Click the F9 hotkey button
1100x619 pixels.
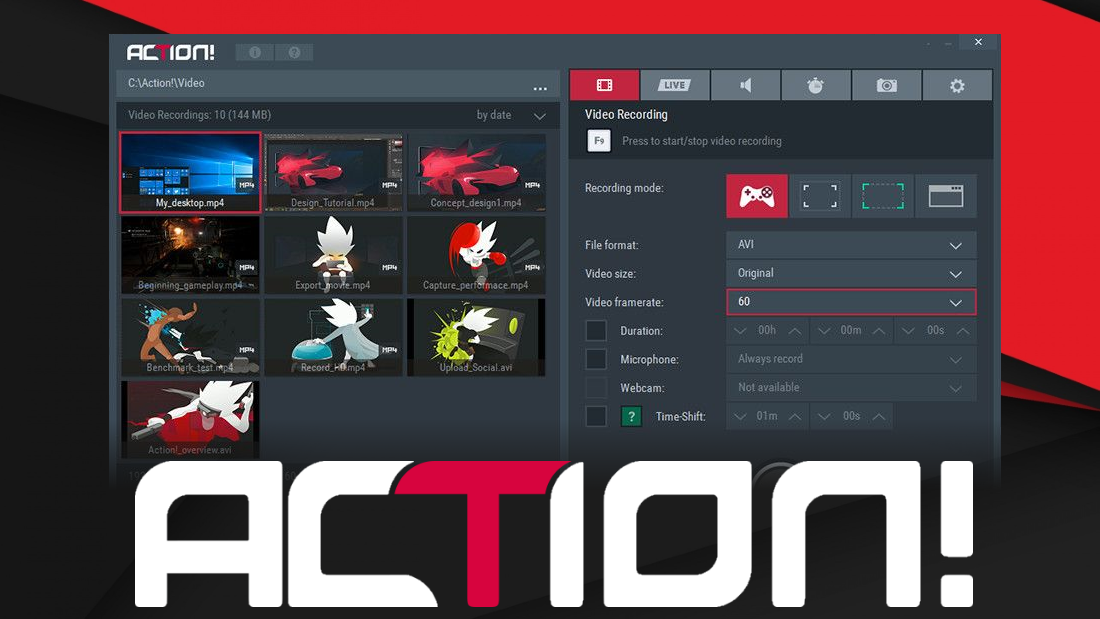pos(598,141)
